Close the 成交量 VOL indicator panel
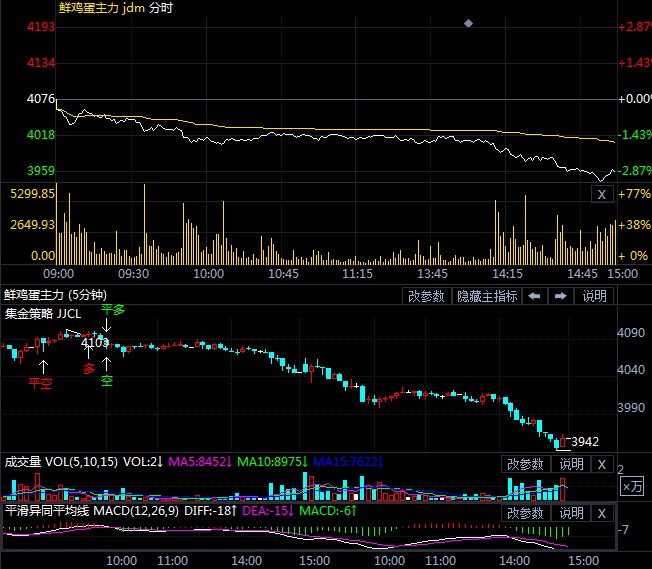Image resolution: width=652 pixels, height=569 pixels. [601, 464]
